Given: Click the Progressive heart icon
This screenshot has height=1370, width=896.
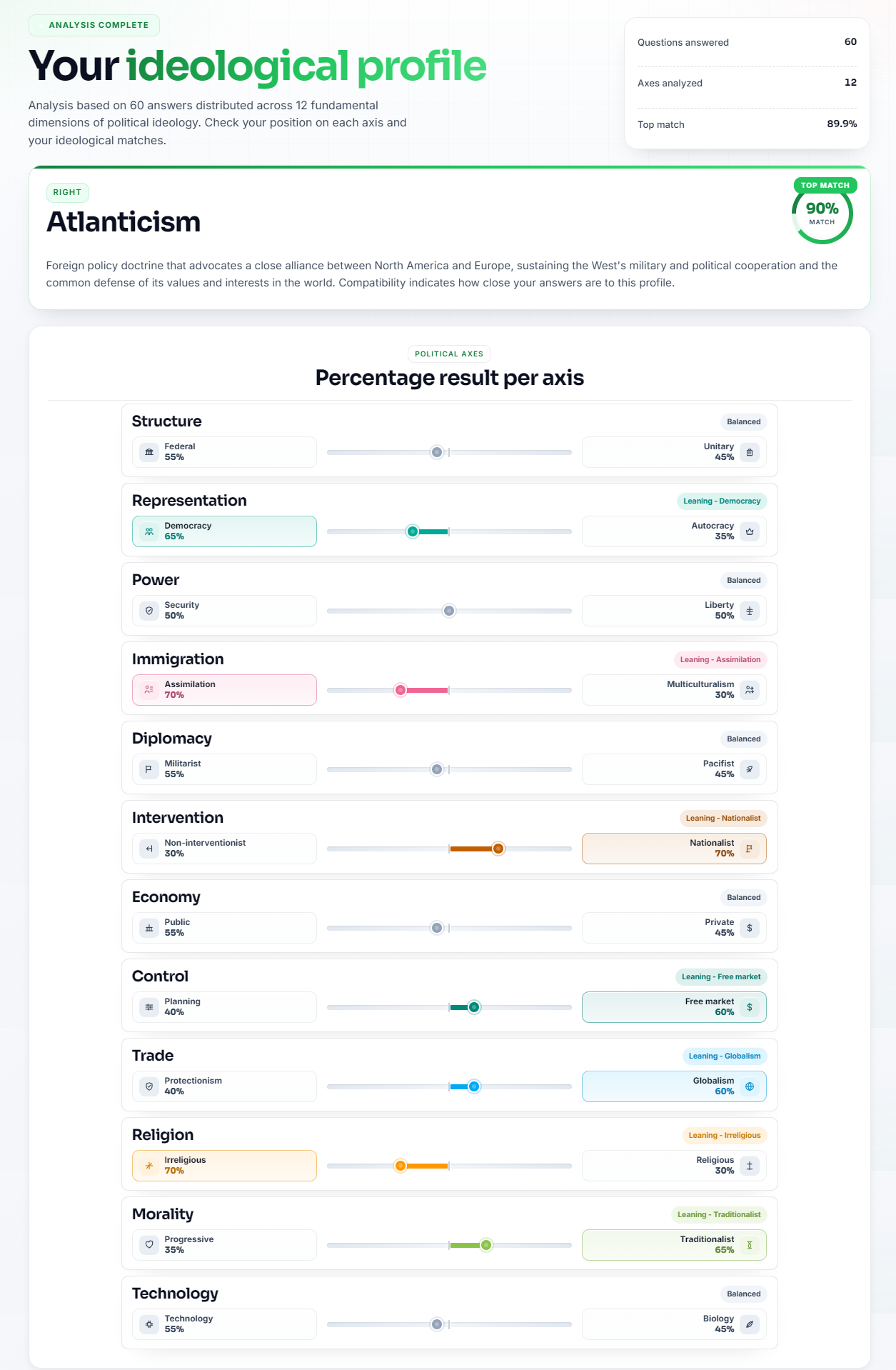Looking at the screenshot, I should (x=149, y=1245).
